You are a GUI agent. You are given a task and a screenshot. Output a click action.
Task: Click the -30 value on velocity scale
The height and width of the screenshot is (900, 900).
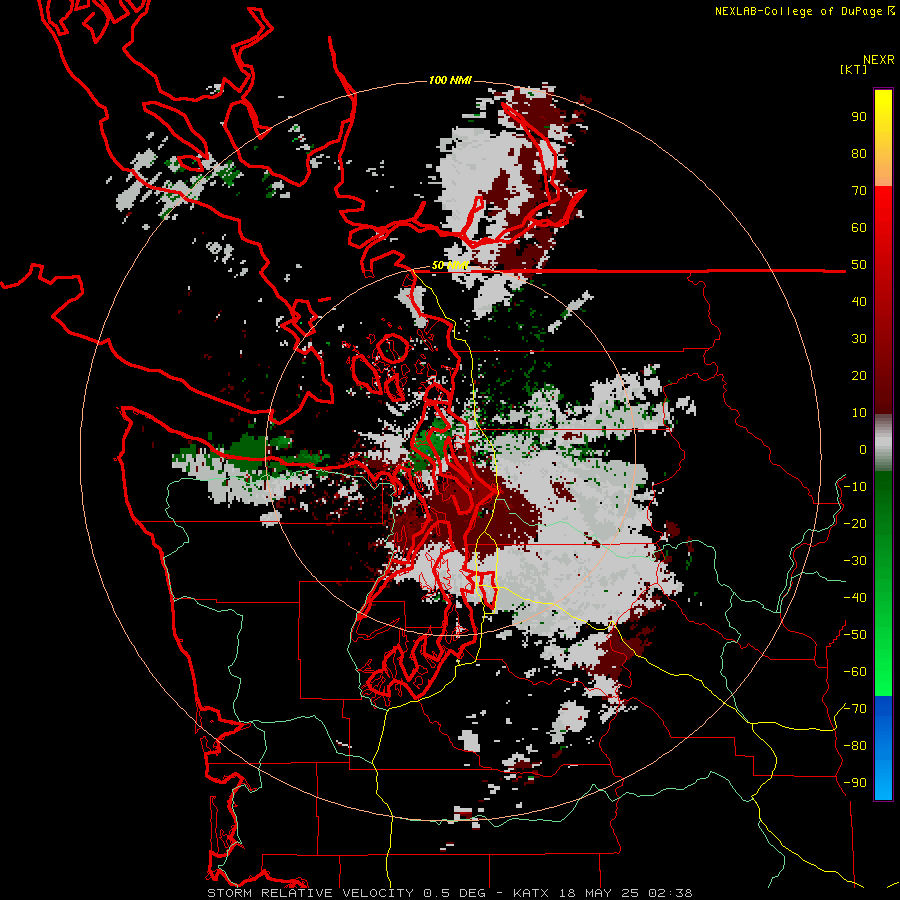point(855,561)
